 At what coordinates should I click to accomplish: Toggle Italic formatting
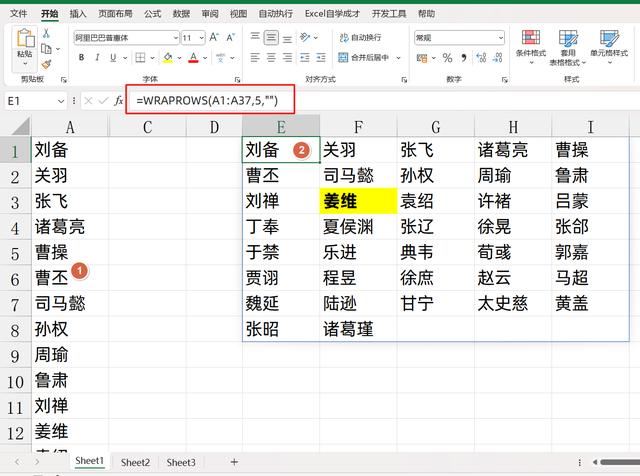97,58
